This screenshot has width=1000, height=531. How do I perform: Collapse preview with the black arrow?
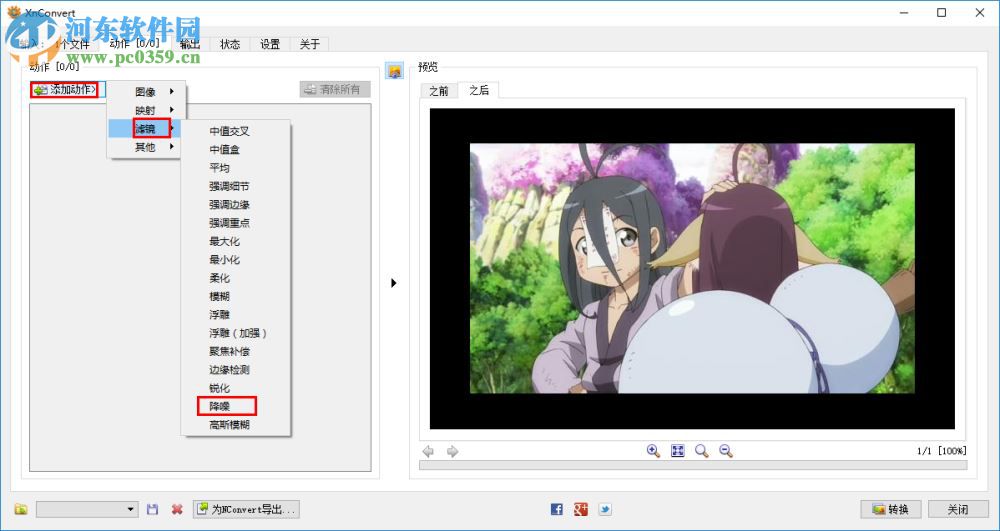pyautogui.click(x=393, y=282)
